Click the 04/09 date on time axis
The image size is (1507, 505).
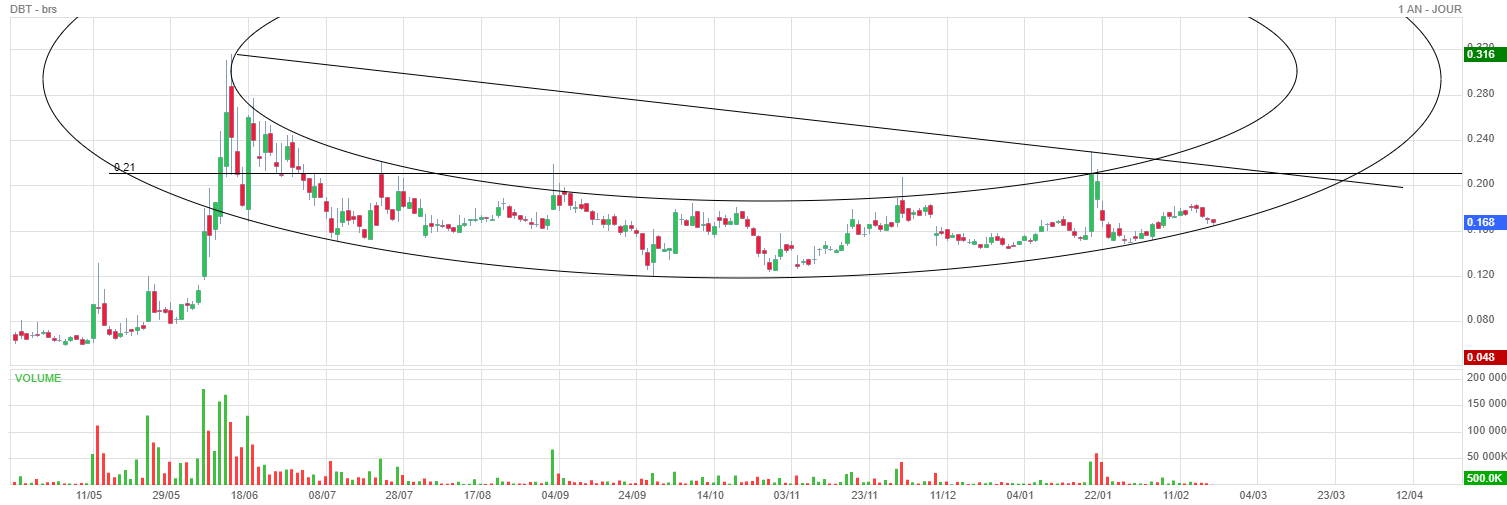pyautogui.click(x=555, y=495)
